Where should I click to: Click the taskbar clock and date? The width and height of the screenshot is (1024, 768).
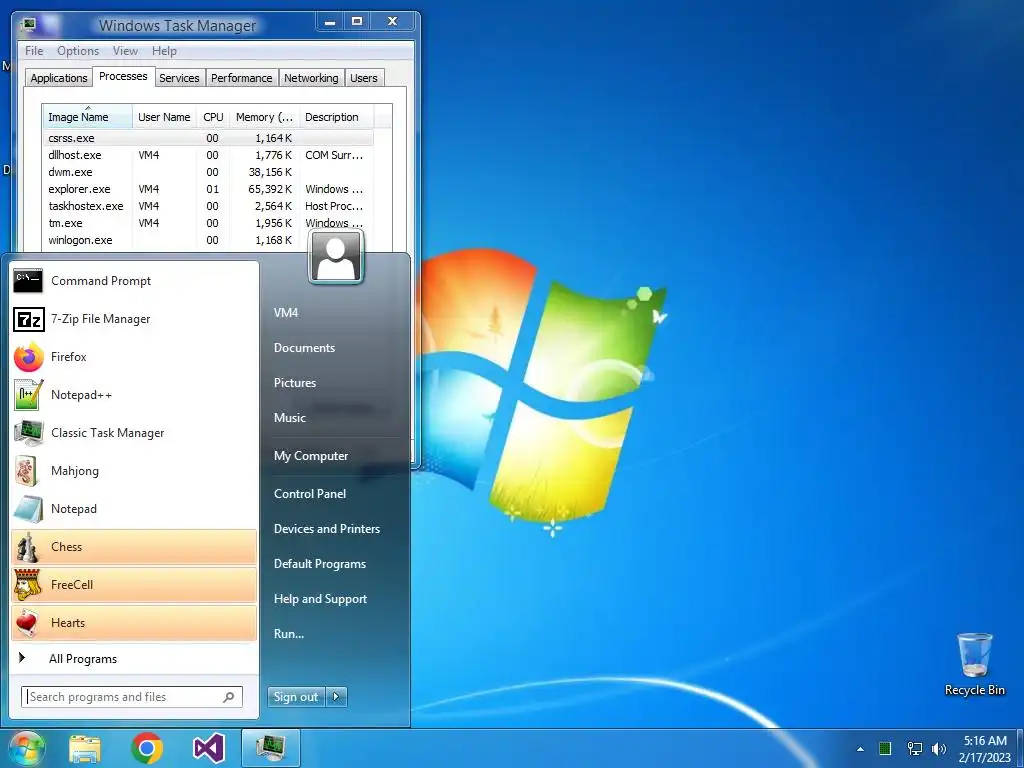[x=985, y=749]
